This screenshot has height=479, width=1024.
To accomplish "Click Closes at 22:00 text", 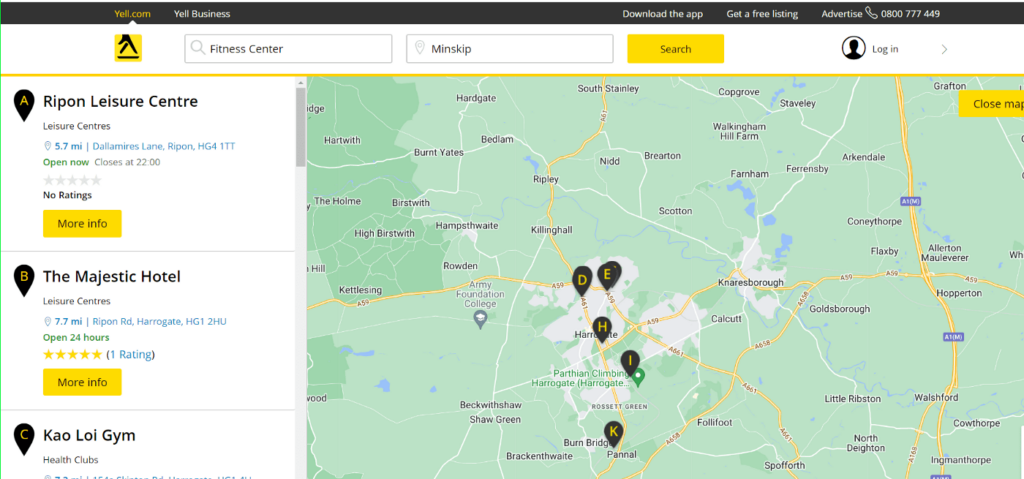I will 127,162.
